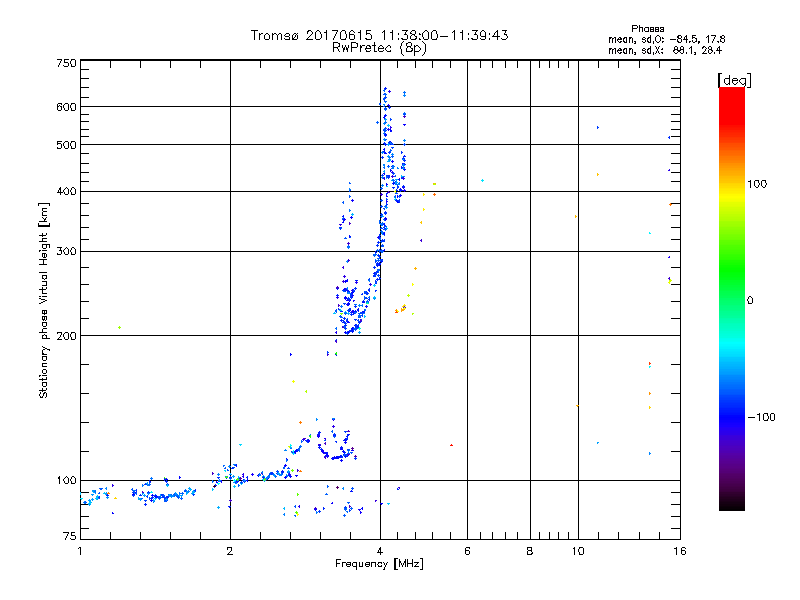Click the Frequency [MHz] axis label
Screen dimensions: 800x600
point(379,564)
